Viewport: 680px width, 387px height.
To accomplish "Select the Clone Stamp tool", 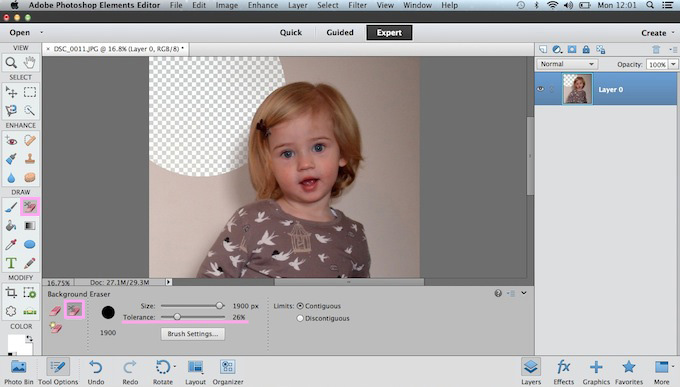I will pos(29,159).
